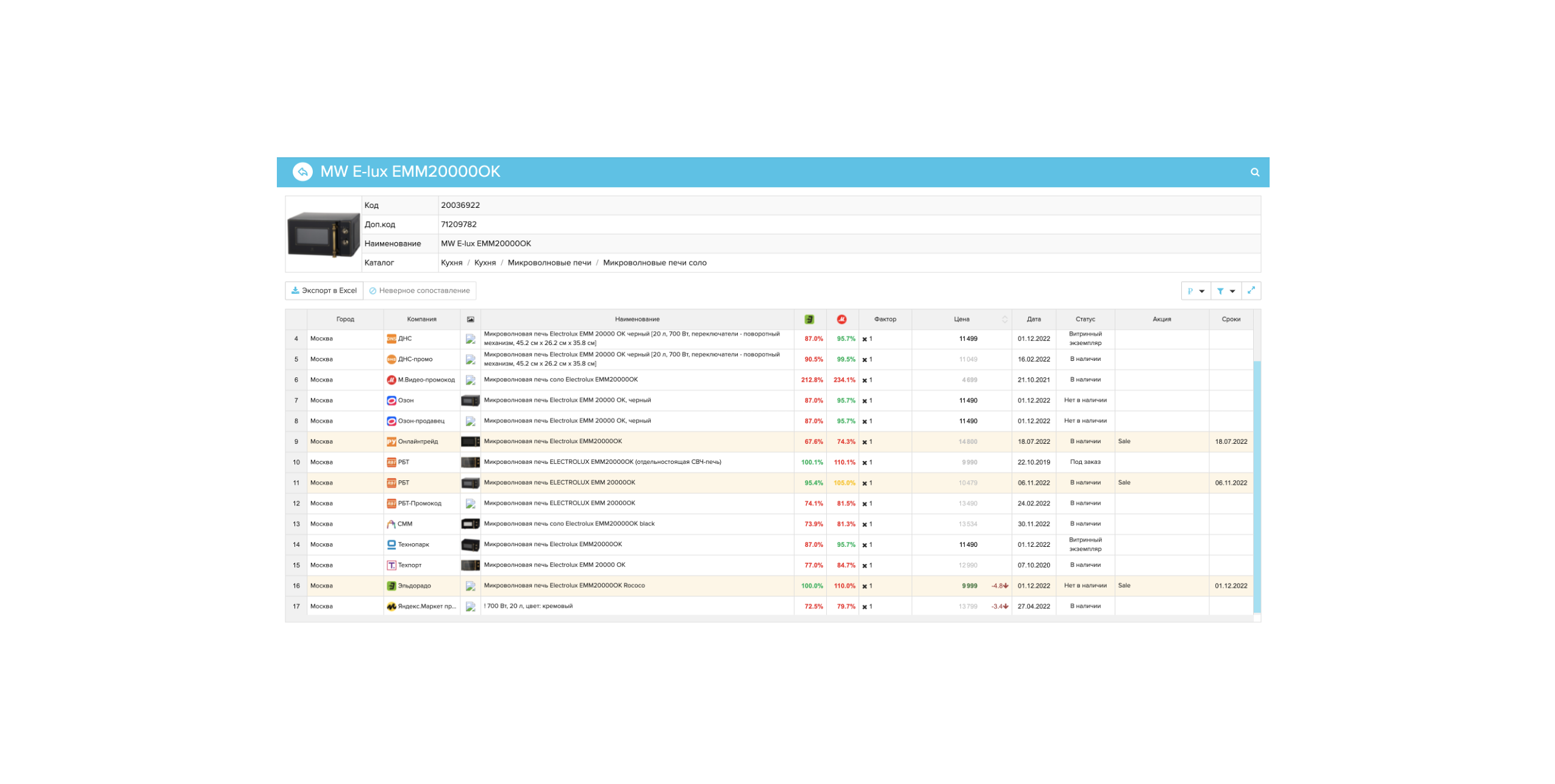This screenshot has width=1555, height=784.
Task: Open the filter funnel dropdown
Action: click(1225, 291)
